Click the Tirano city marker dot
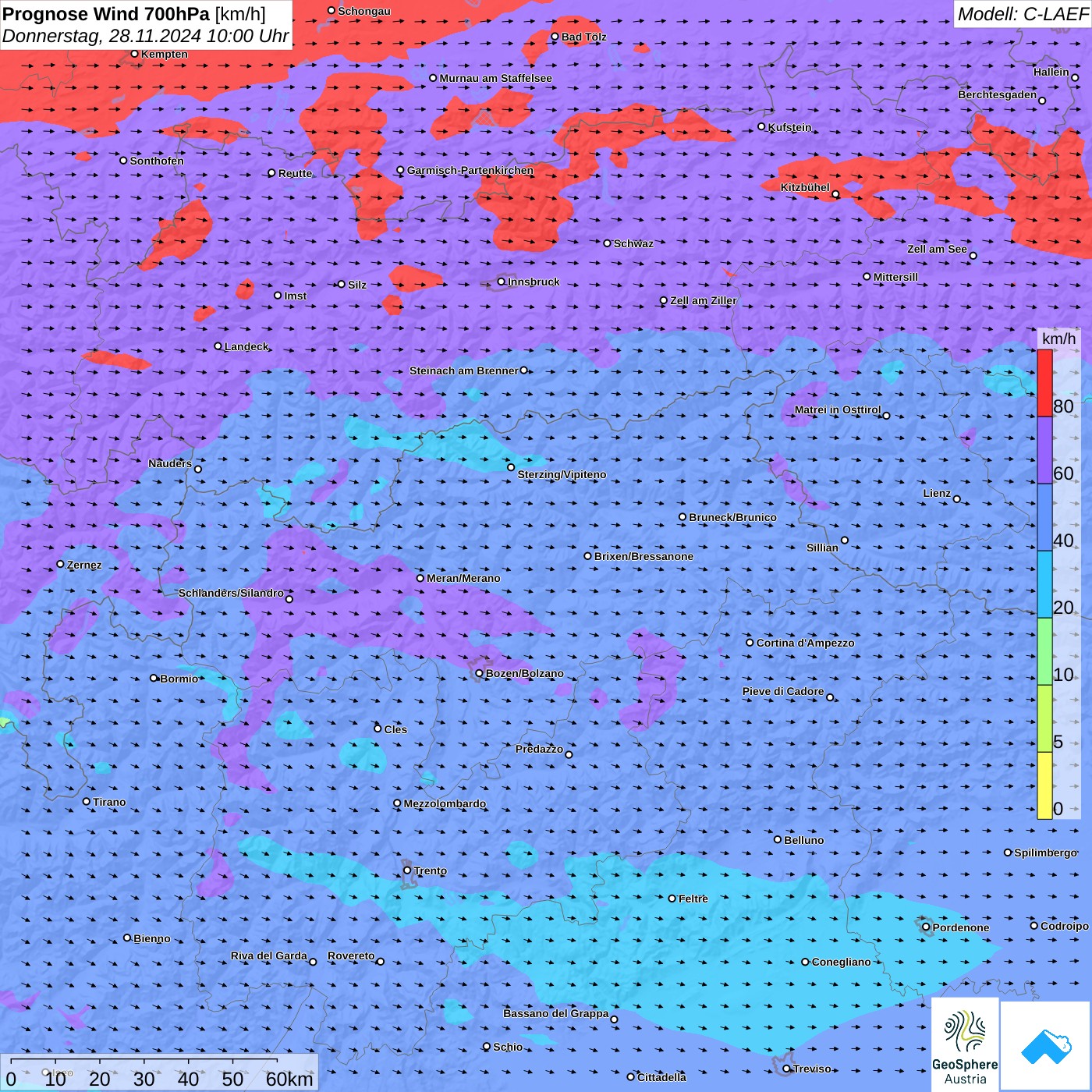Screen dimensions: 1092x1092 pyautogui.click(x=87, y=801)
